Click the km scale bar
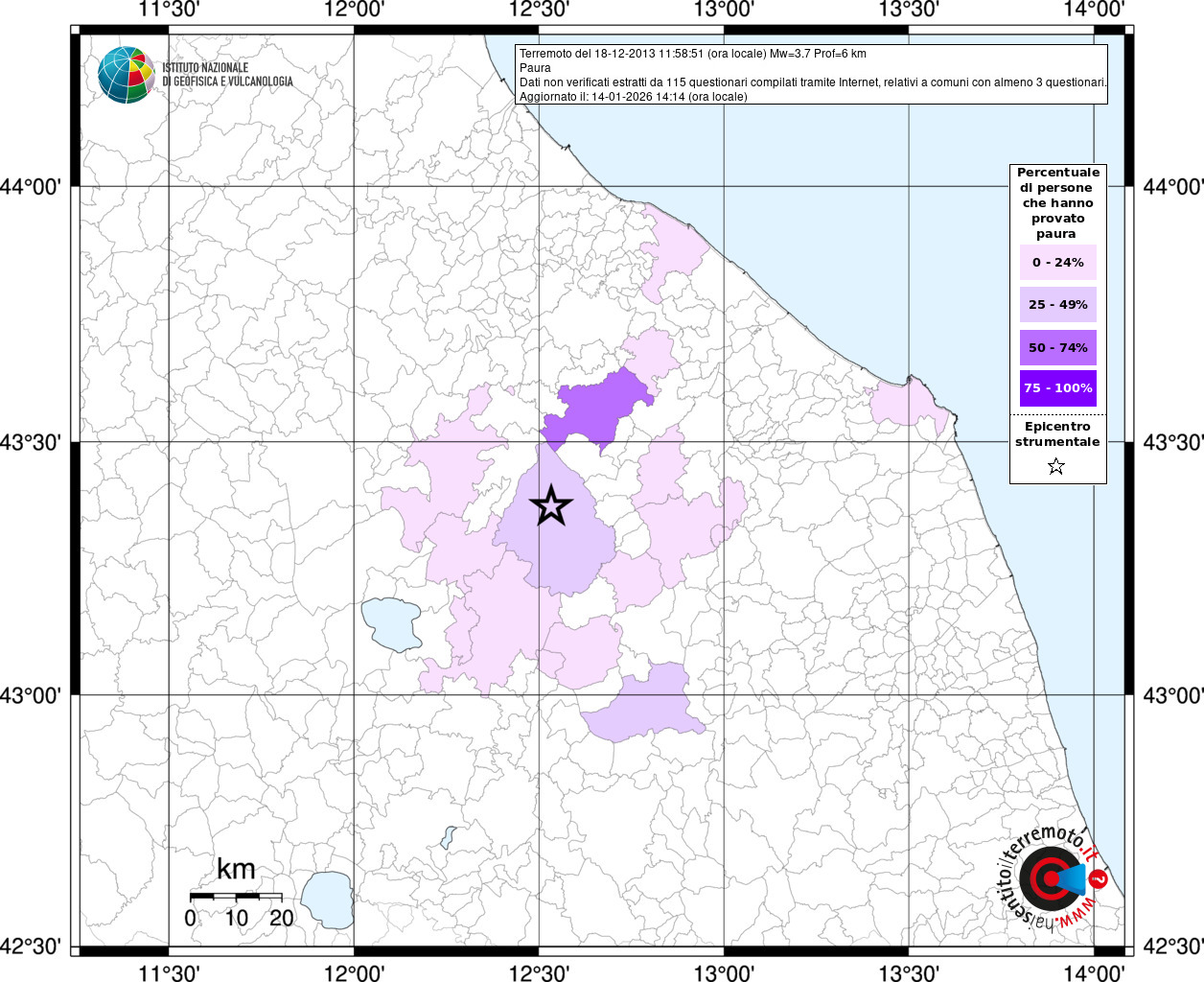The width and height of the screenshot is (1204, 982). [x=236, y=896]
